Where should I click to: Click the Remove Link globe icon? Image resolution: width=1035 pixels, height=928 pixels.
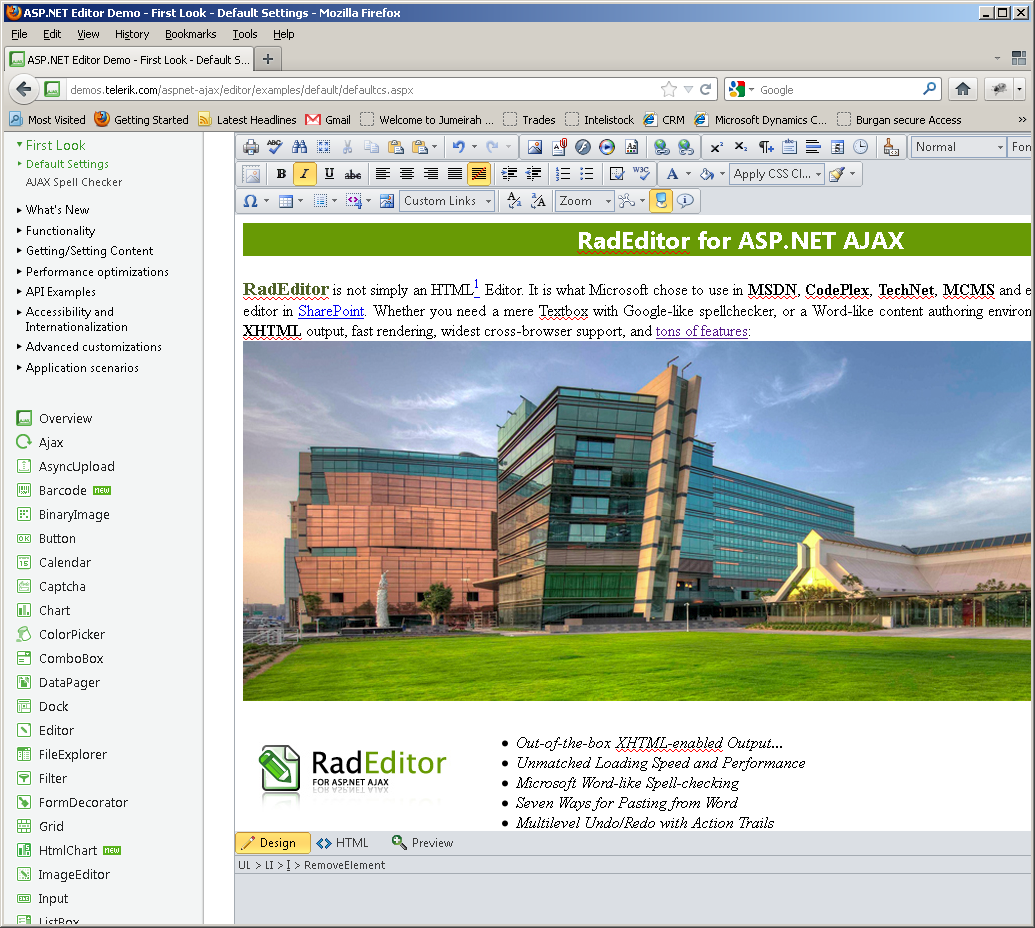(x=686, y=147)
